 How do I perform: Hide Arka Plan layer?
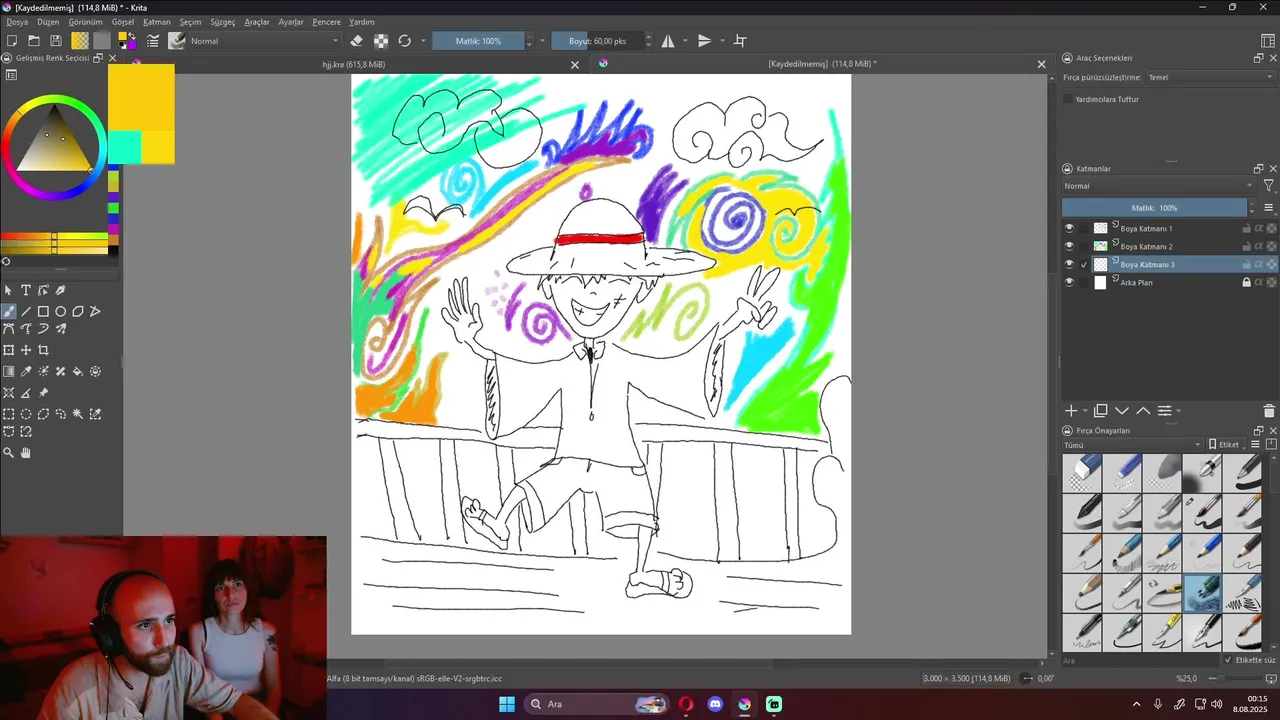[x=1069, y=282]
